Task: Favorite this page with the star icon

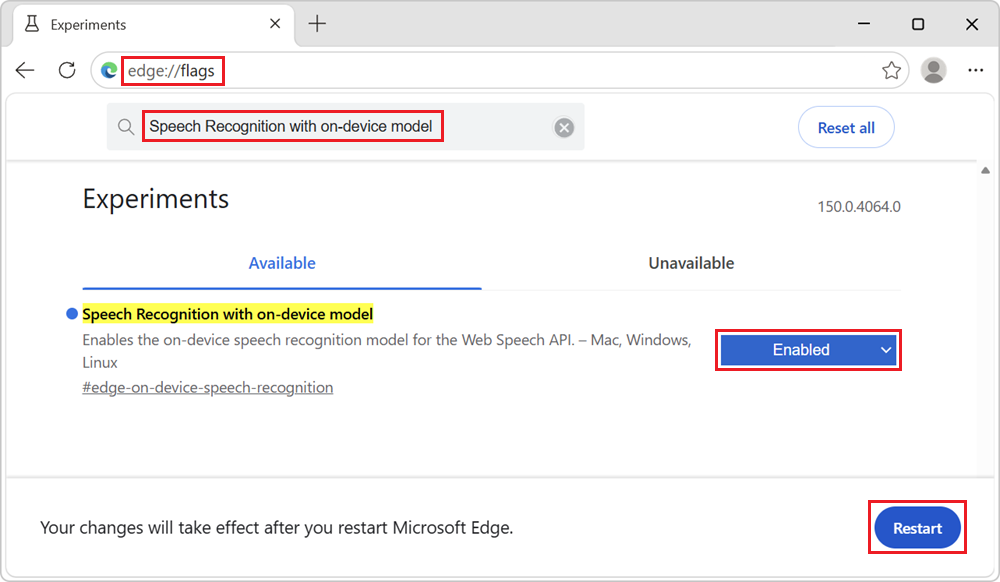Action: click(891, 70)
